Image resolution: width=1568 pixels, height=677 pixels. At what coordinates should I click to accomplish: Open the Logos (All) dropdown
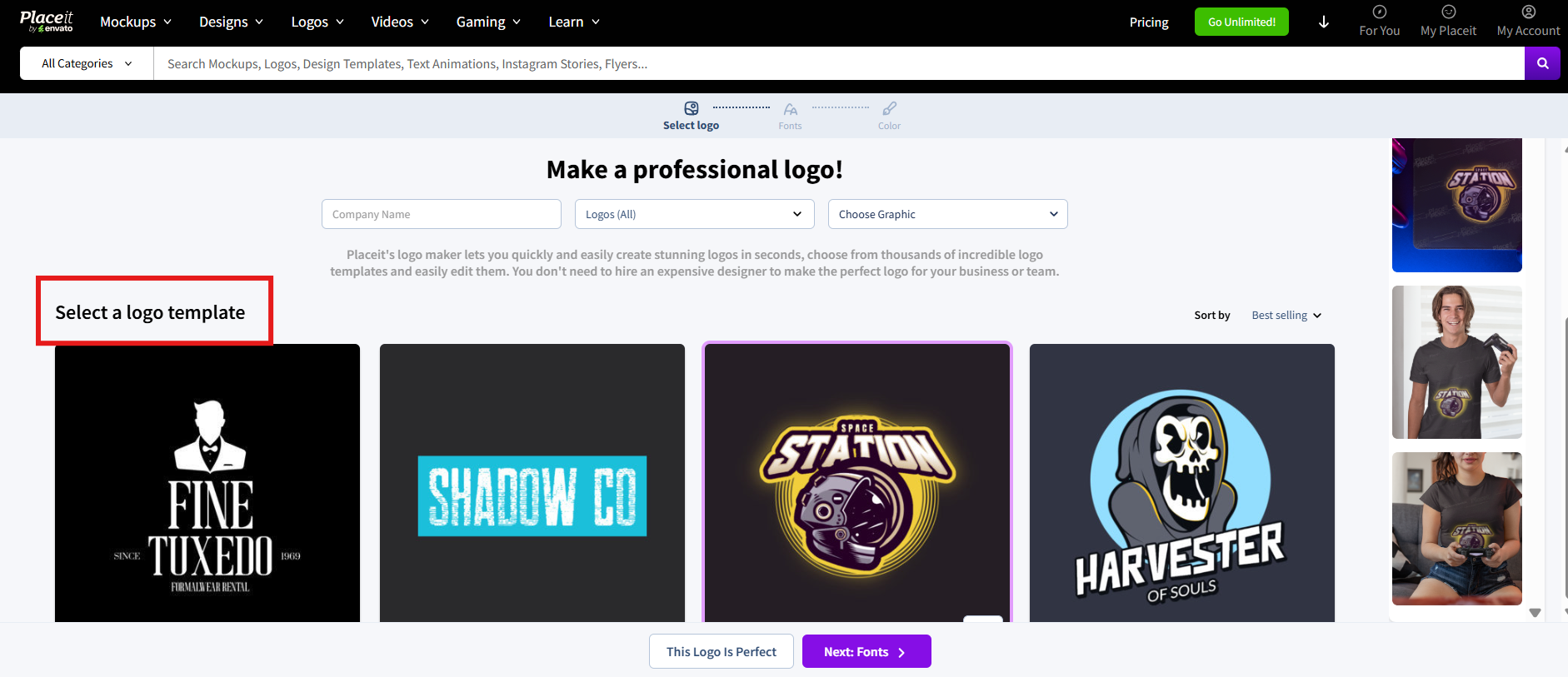[x=695, y=214]
